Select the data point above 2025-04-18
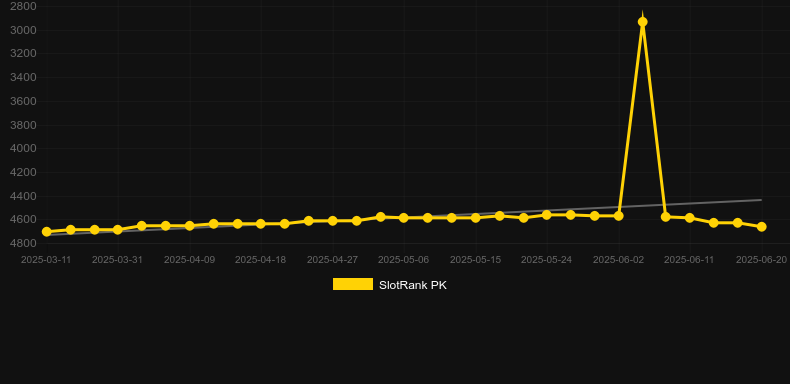Viewport: 790px width, 384px height. 260,224
